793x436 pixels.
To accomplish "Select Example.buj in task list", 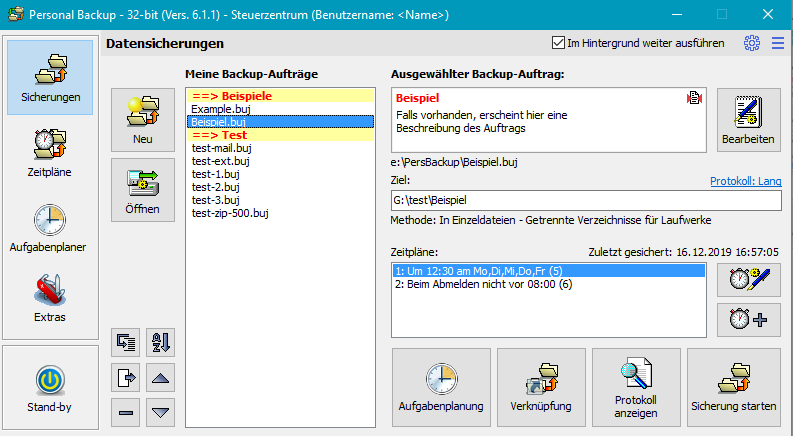I will click(281, 109).
